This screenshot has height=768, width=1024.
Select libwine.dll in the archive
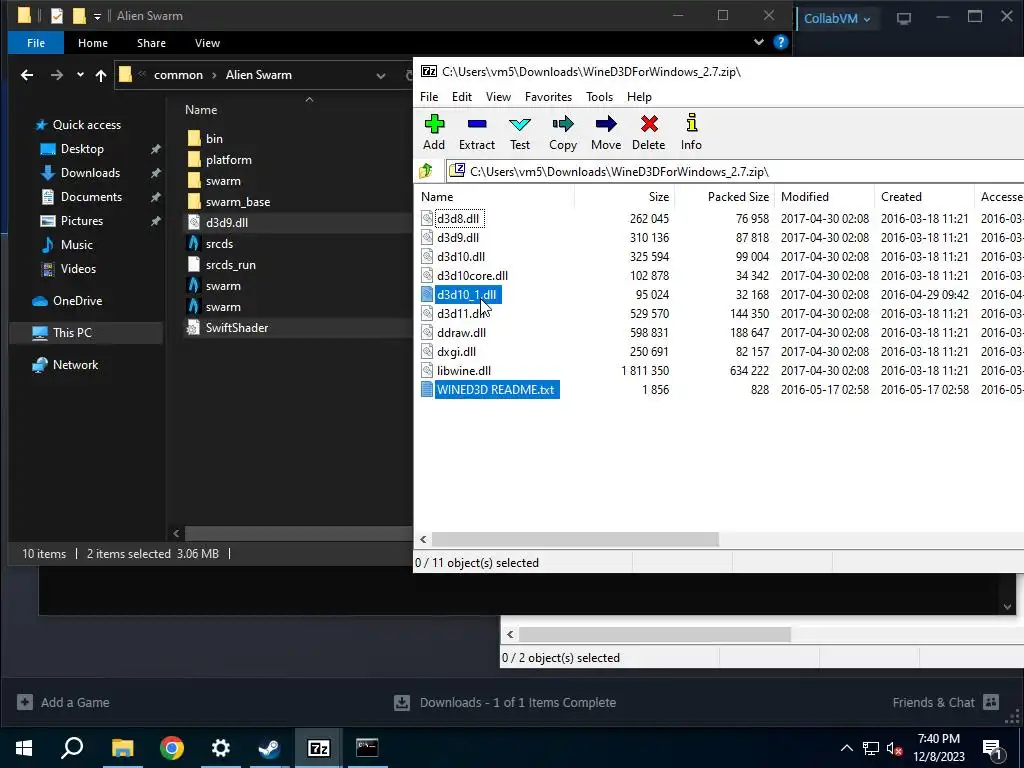[464, 371]
